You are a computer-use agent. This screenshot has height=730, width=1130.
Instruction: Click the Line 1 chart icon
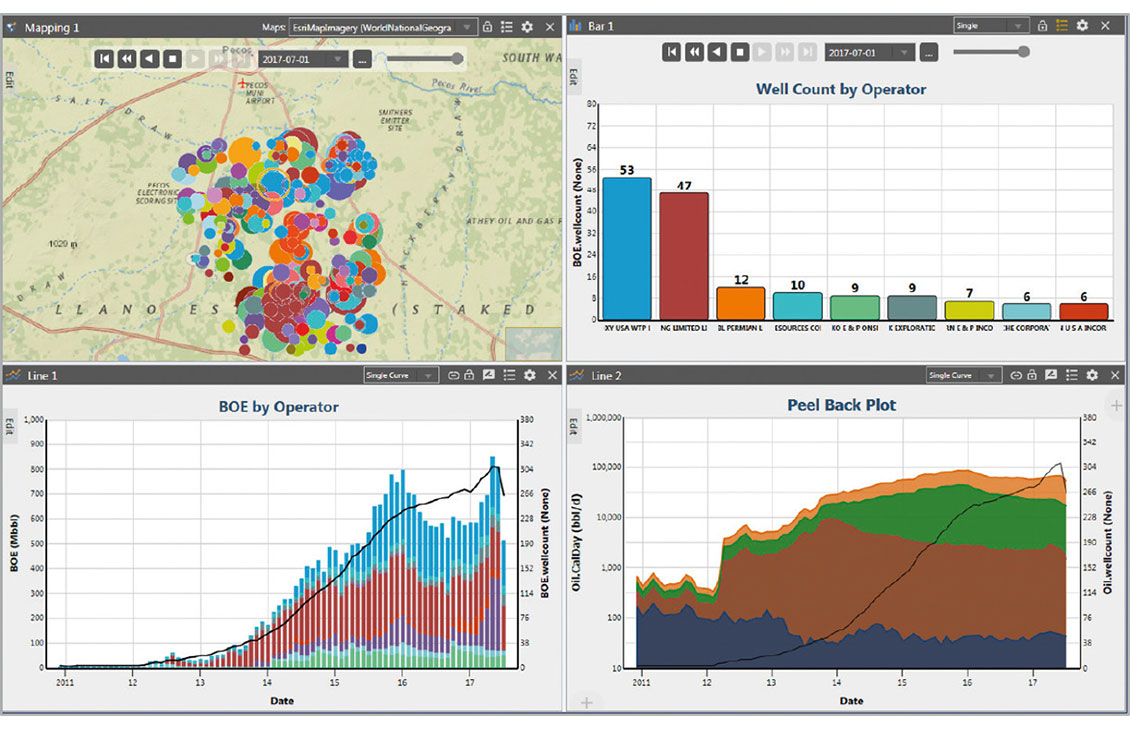pyautogui.click(x=13, y=375)
